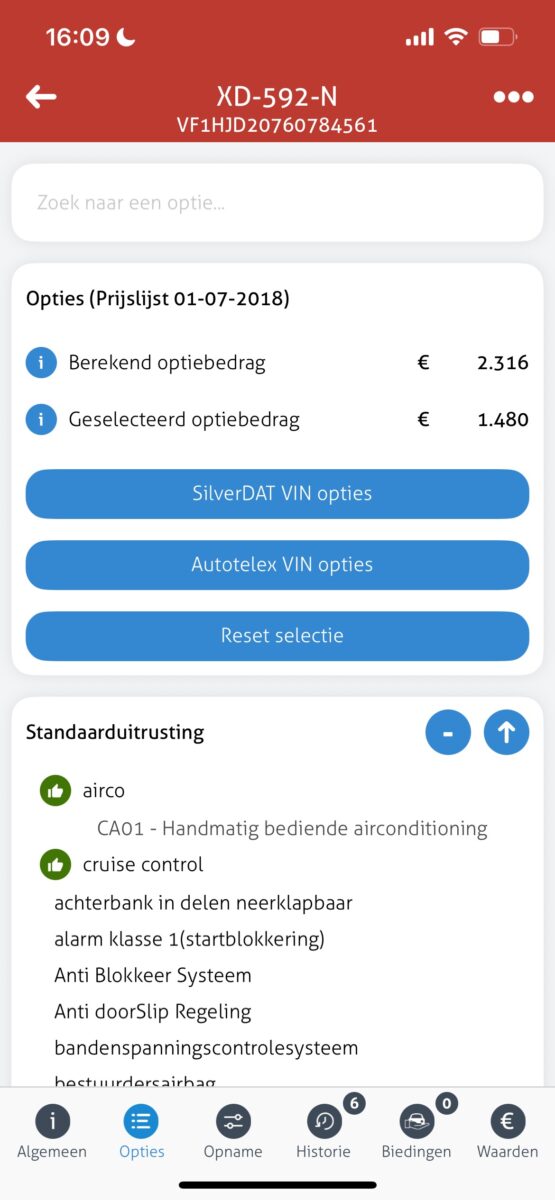This screenshot has height=1200, width=555.
Task: Select the 'achterbank in delen neerklapbaar' item
Action: click(x=203, y=903)
